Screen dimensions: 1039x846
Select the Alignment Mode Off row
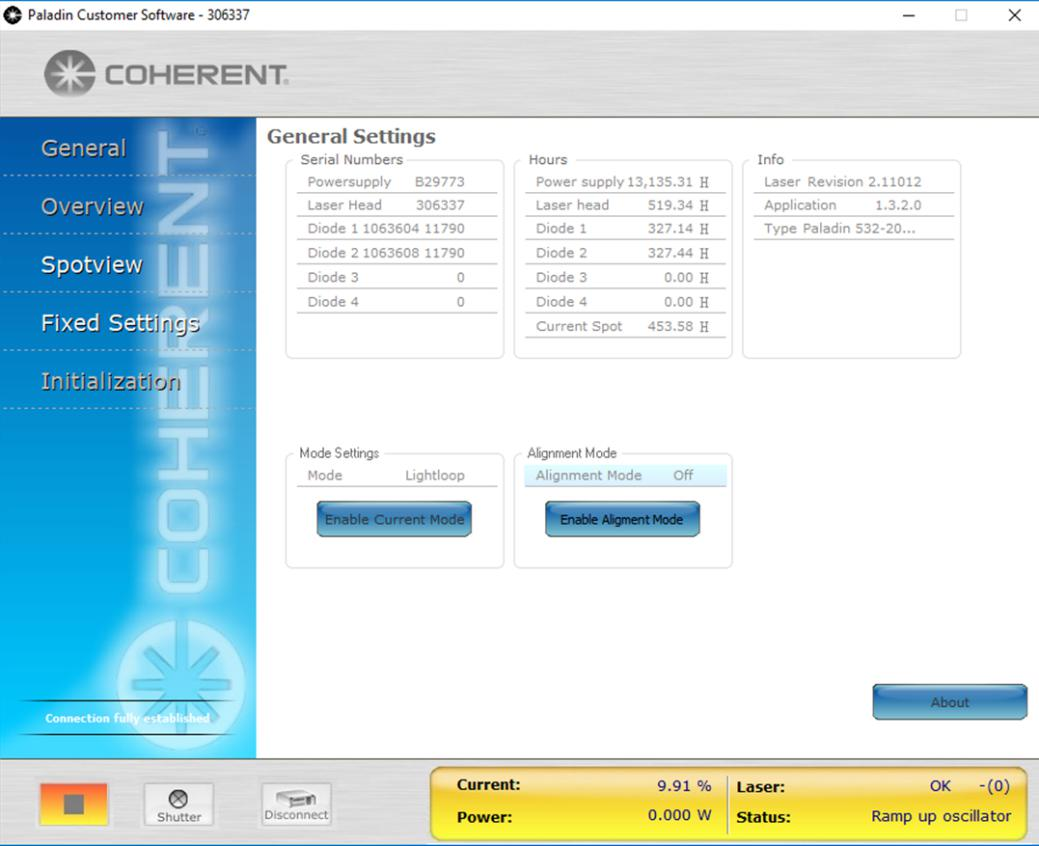click(625, 476)
